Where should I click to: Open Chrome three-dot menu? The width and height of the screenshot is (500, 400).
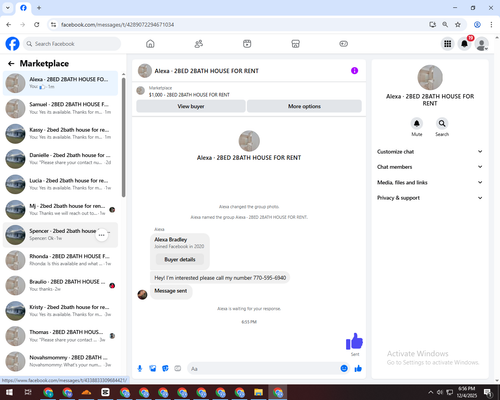pos(491,25)
